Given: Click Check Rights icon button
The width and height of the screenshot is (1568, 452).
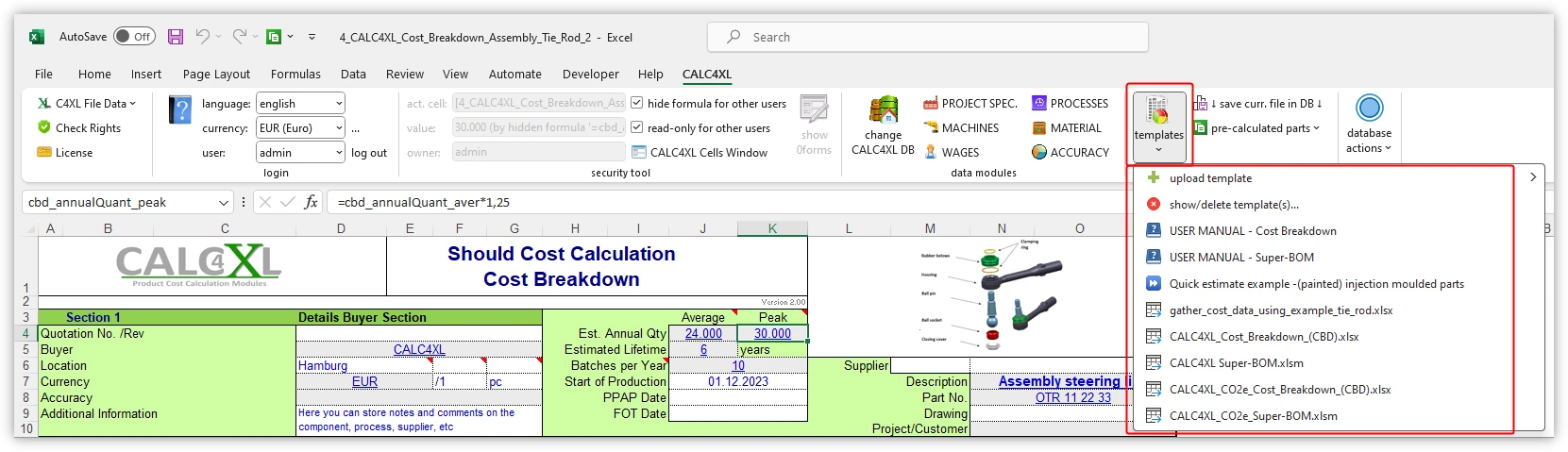Looking at the screenshot, I should point(78,127).
